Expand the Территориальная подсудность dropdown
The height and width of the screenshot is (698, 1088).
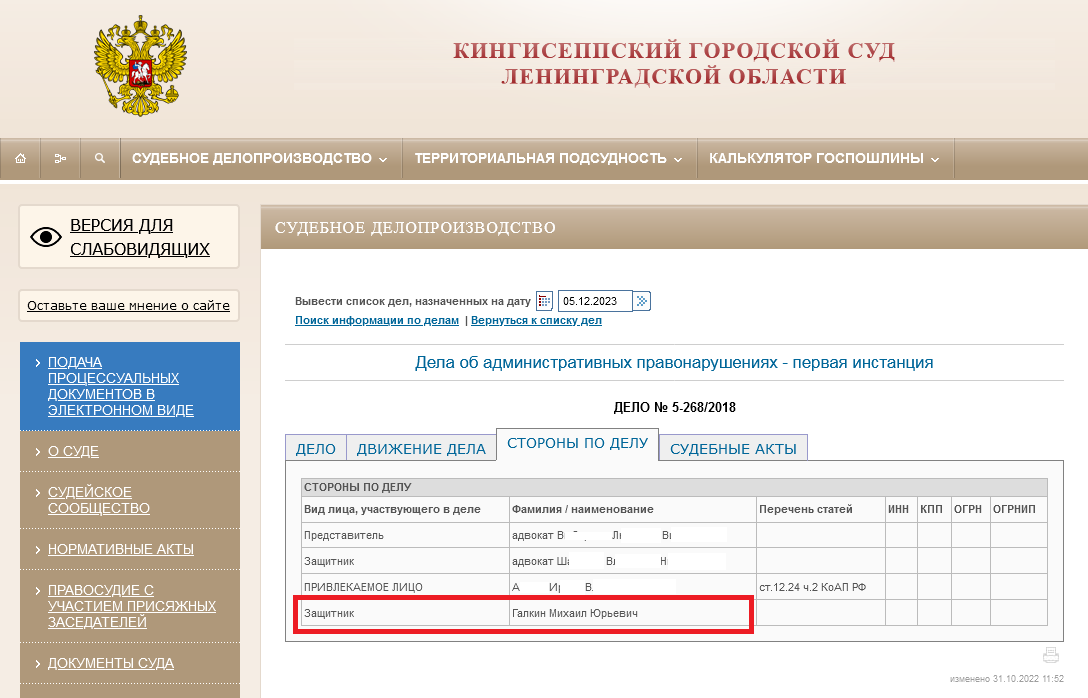point(548,158)
